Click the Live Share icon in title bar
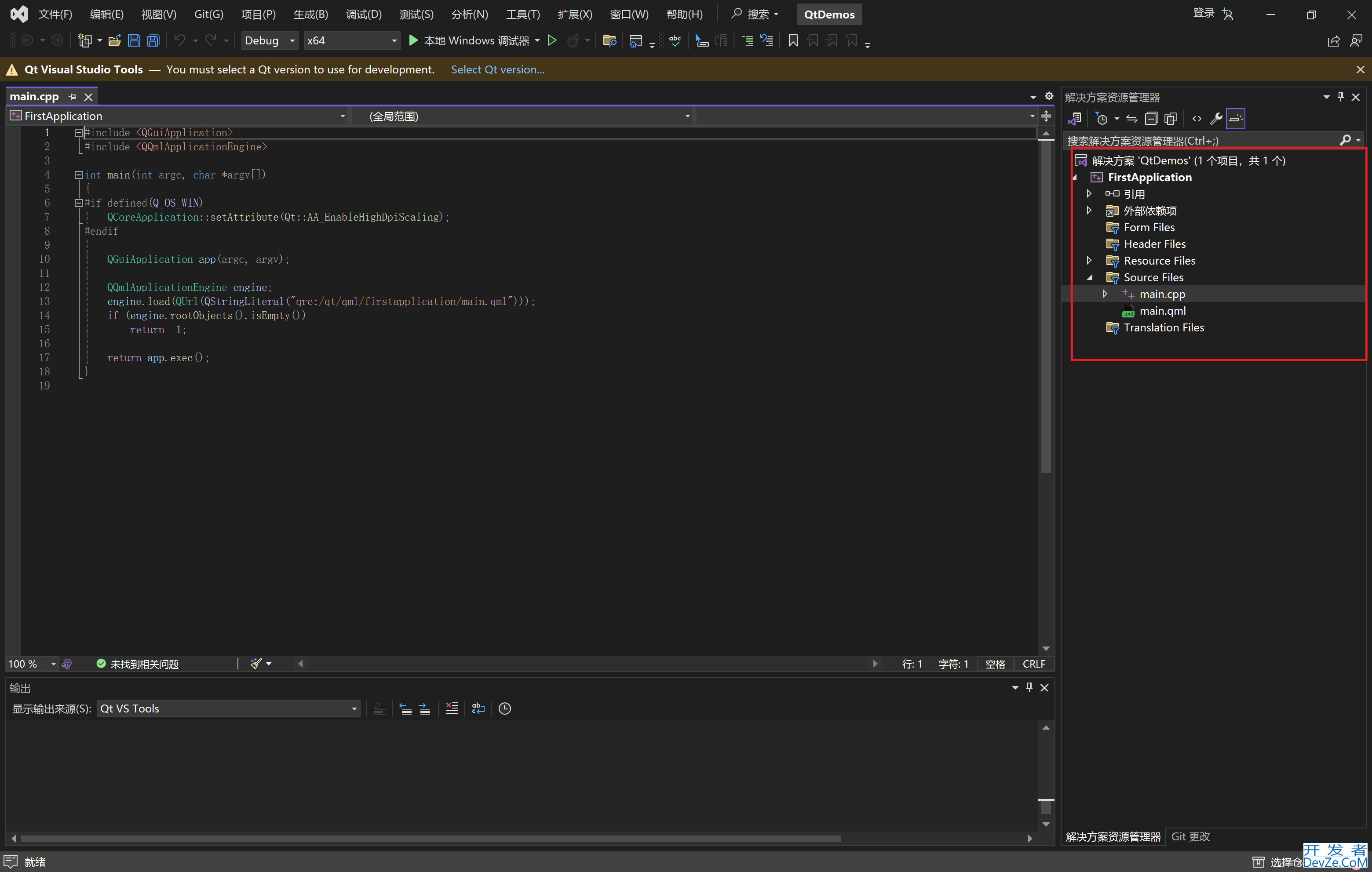Image resolution: width=1372 pixels, height=872 pixels. point(1333,41)
